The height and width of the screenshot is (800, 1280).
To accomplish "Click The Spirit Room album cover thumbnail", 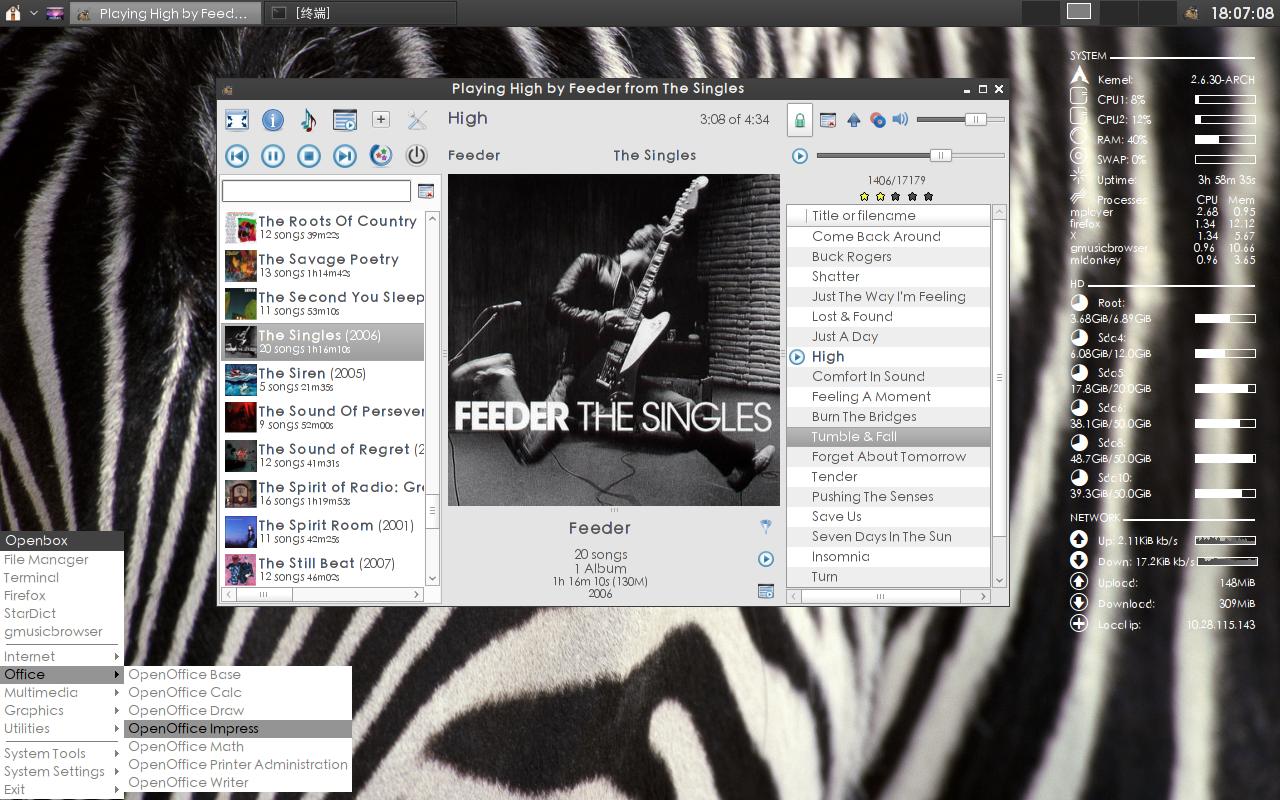I will coord(240,531).
